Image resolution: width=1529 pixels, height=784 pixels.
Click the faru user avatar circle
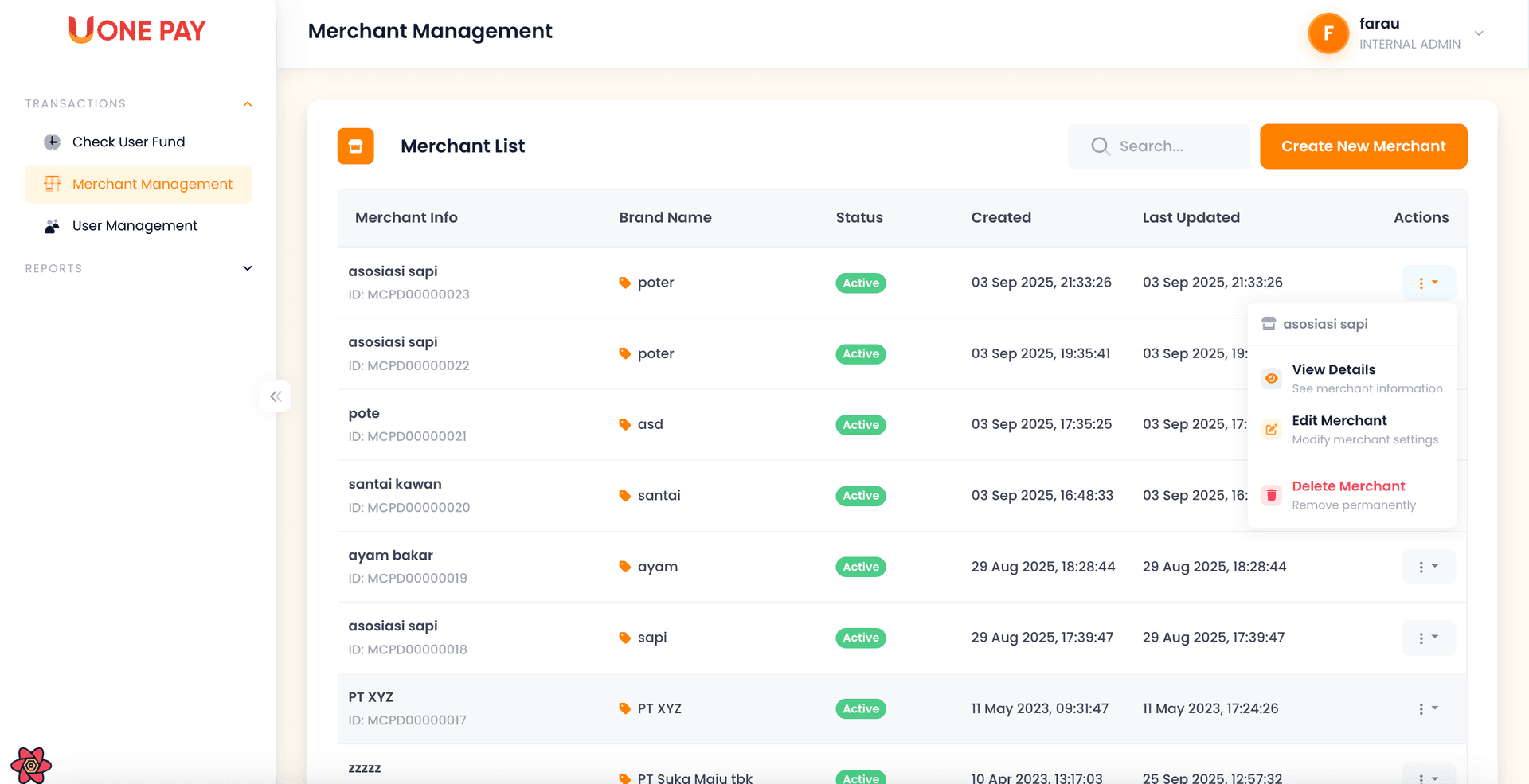click(x=1328, y=33)
